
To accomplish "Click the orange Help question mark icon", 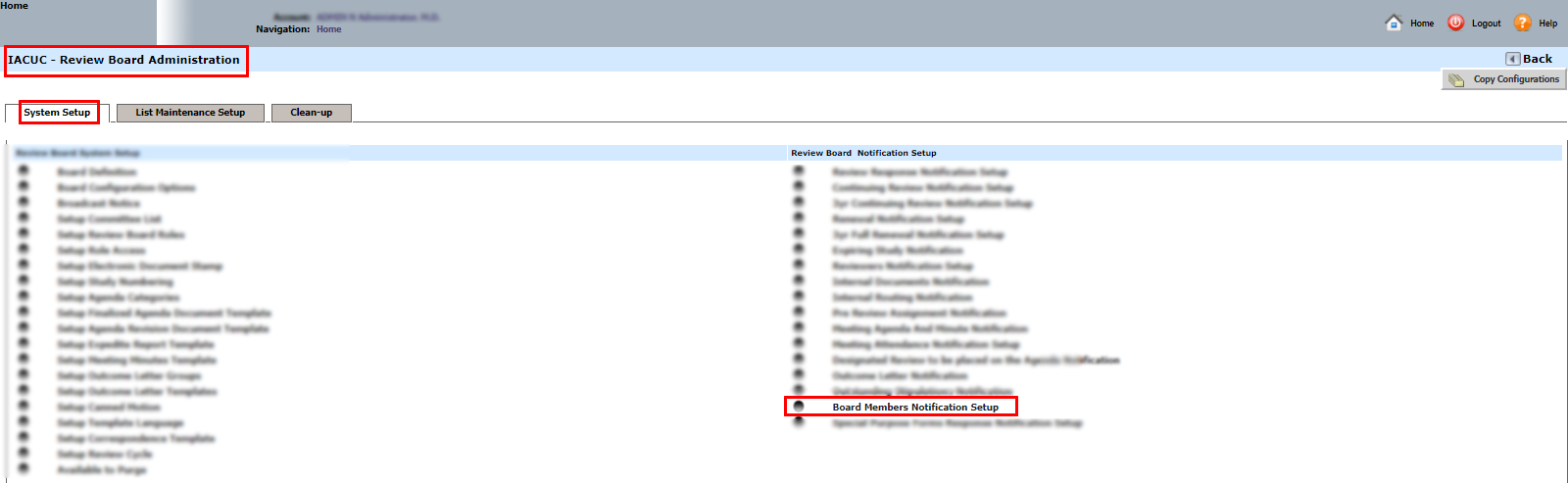I will [1522, 23].
